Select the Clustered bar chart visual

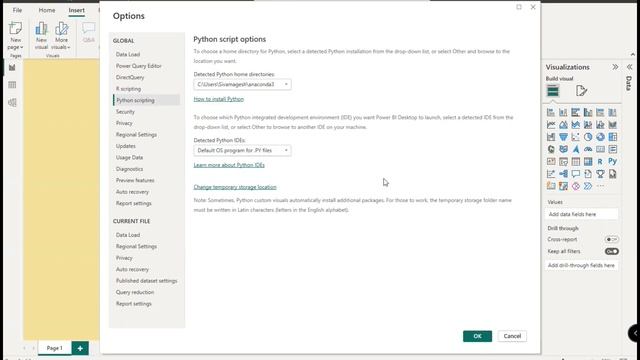(x=576, y=112)
